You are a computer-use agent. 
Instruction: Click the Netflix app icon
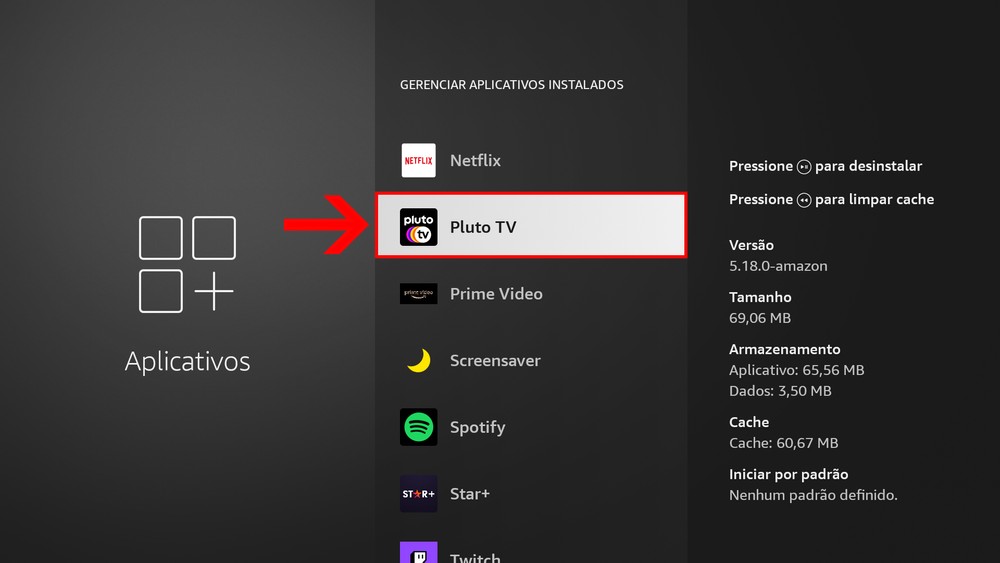(x=418, y=160)
